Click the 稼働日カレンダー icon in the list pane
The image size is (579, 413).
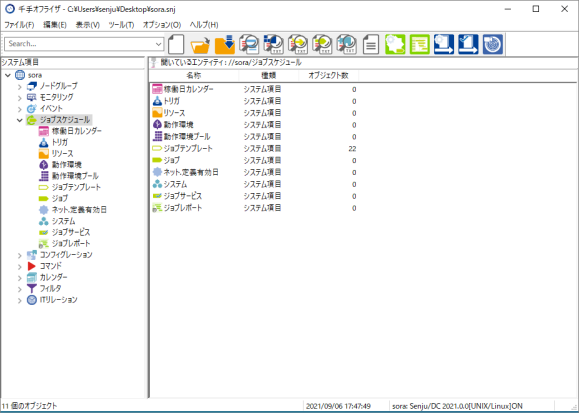[x=157, y=89]
